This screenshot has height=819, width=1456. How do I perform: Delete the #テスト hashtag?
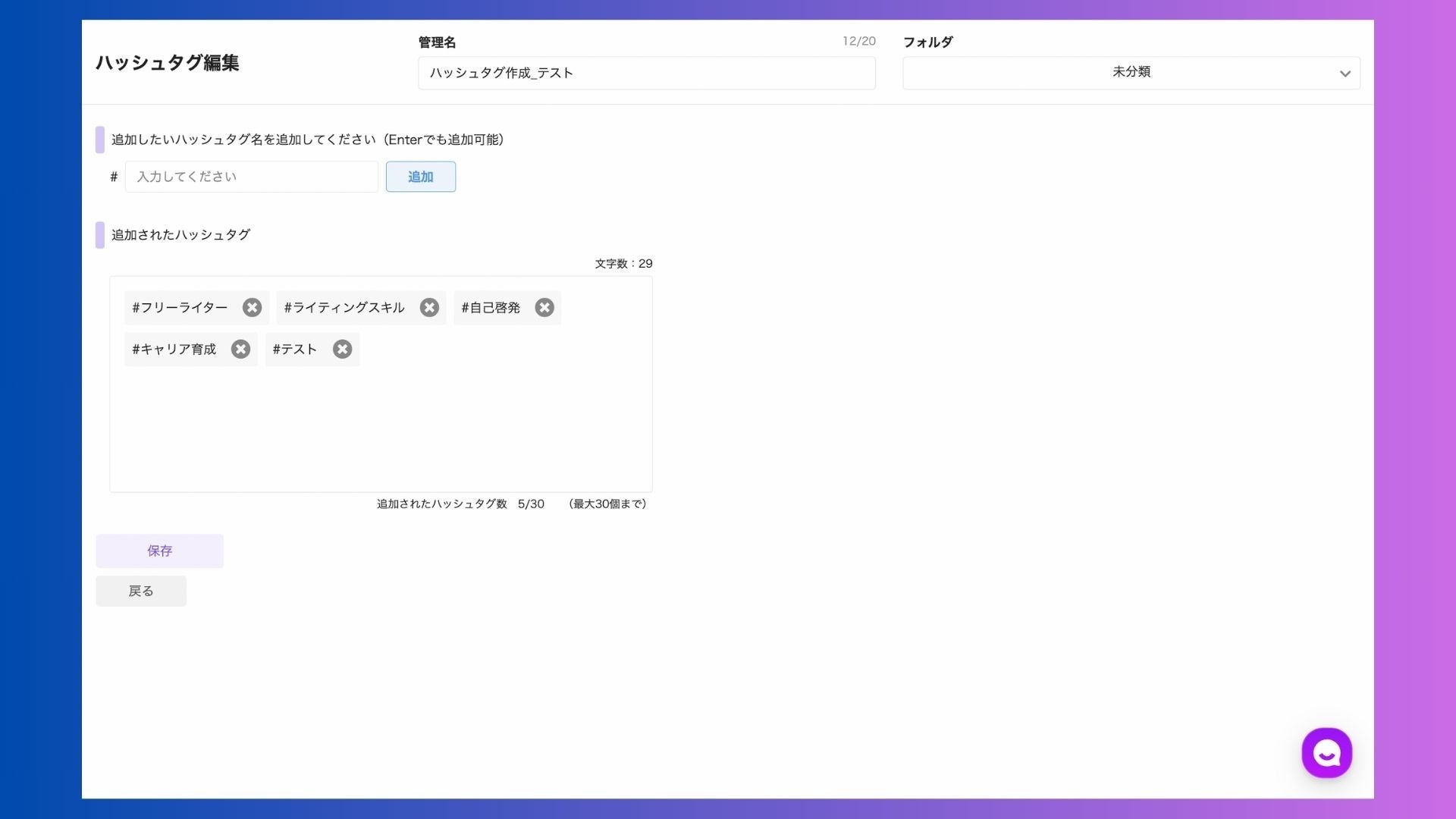click(x=342, y=349)
